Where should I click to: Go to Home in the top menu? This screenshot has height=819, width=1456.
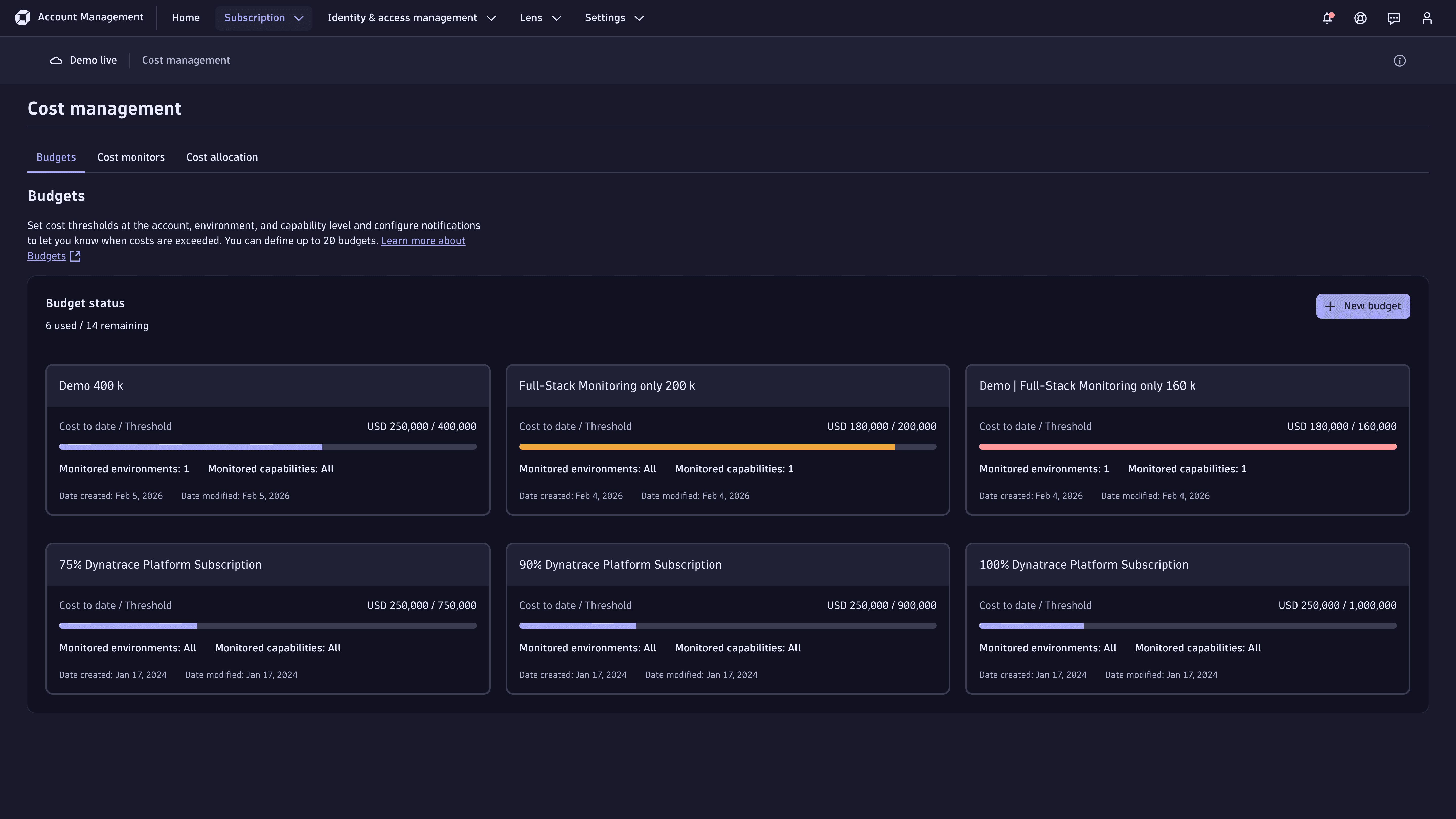coord(185,17)
